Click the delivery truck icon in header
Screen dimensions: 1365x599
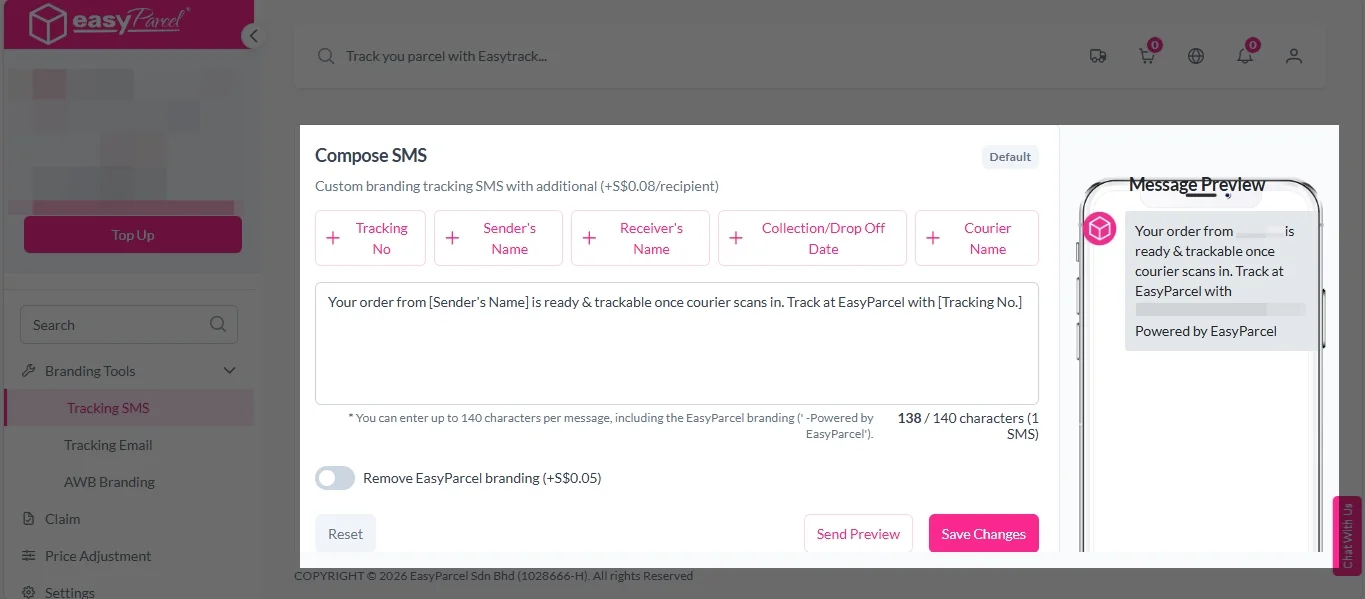pos(1098,56)
